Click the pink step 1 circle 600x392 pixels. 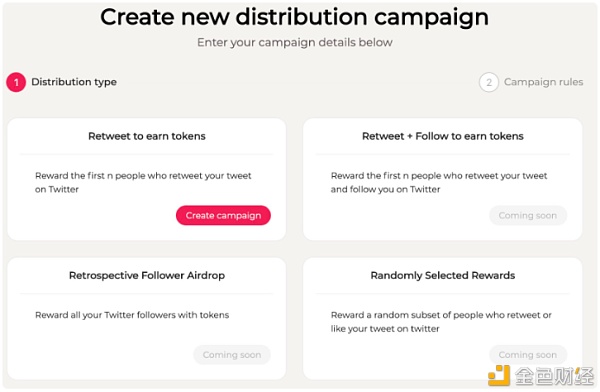coord(16,82)
